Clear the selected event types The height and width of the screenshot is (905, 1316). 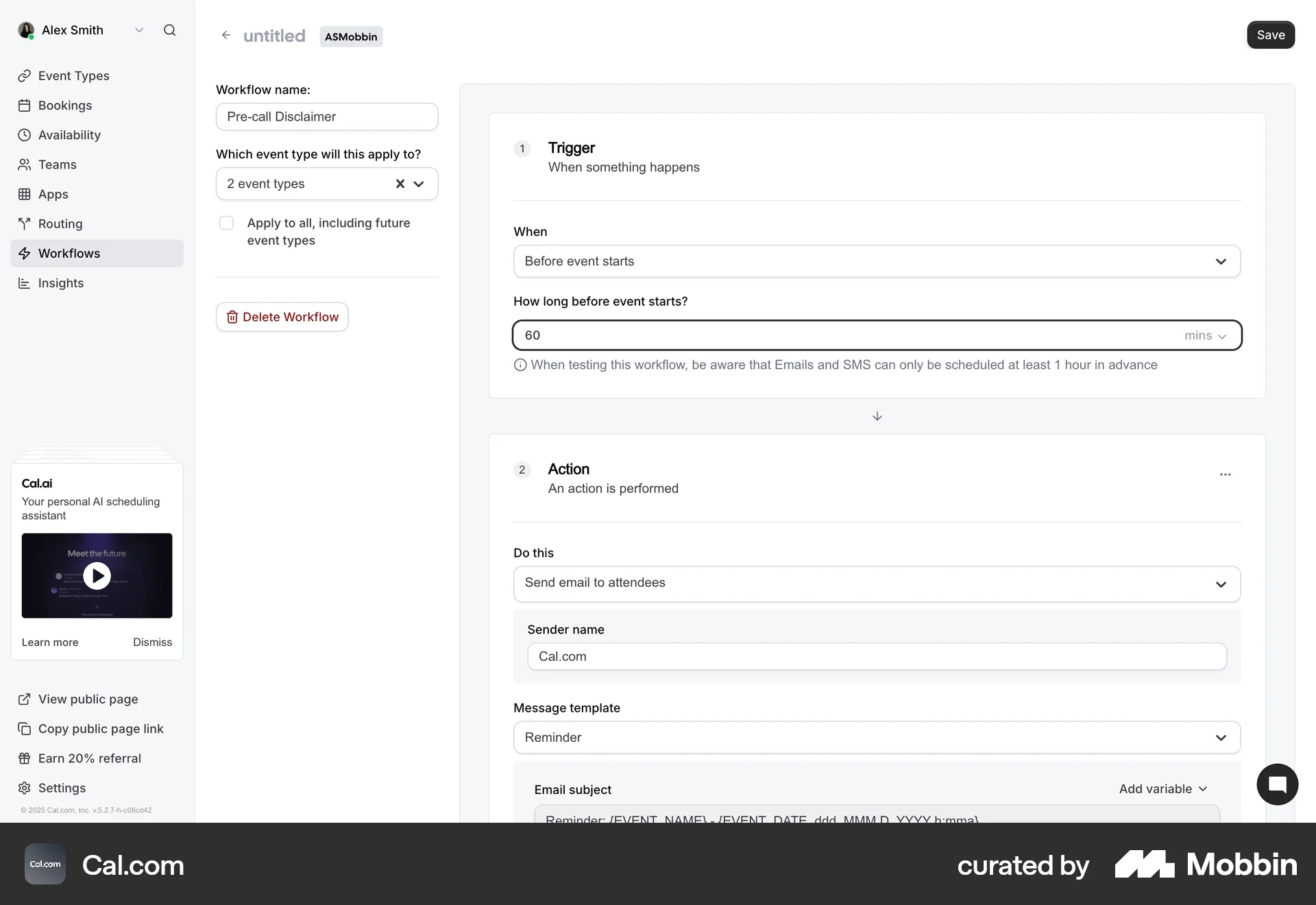400,184
